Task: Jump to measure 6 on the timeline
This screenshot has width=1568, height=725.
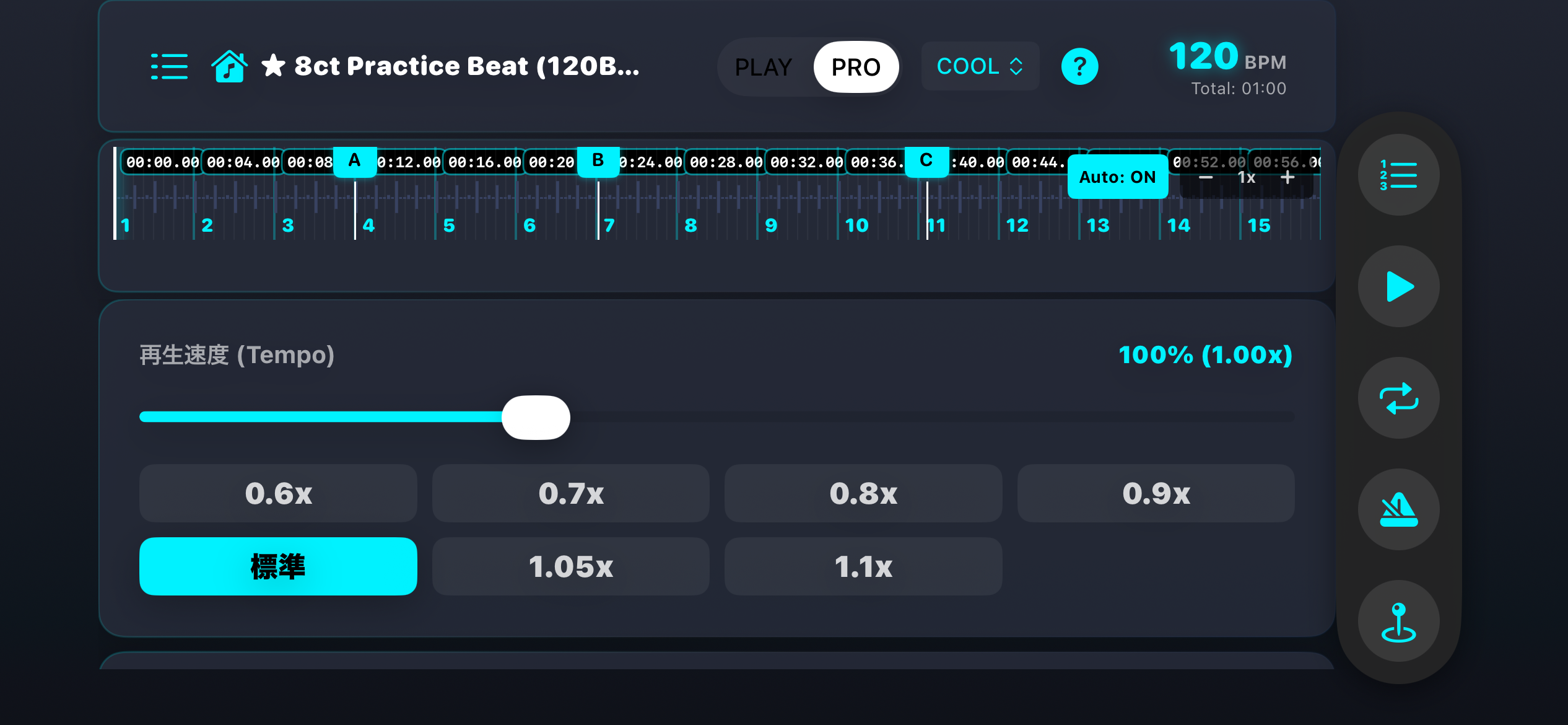Action: click(x=529, y=225)
